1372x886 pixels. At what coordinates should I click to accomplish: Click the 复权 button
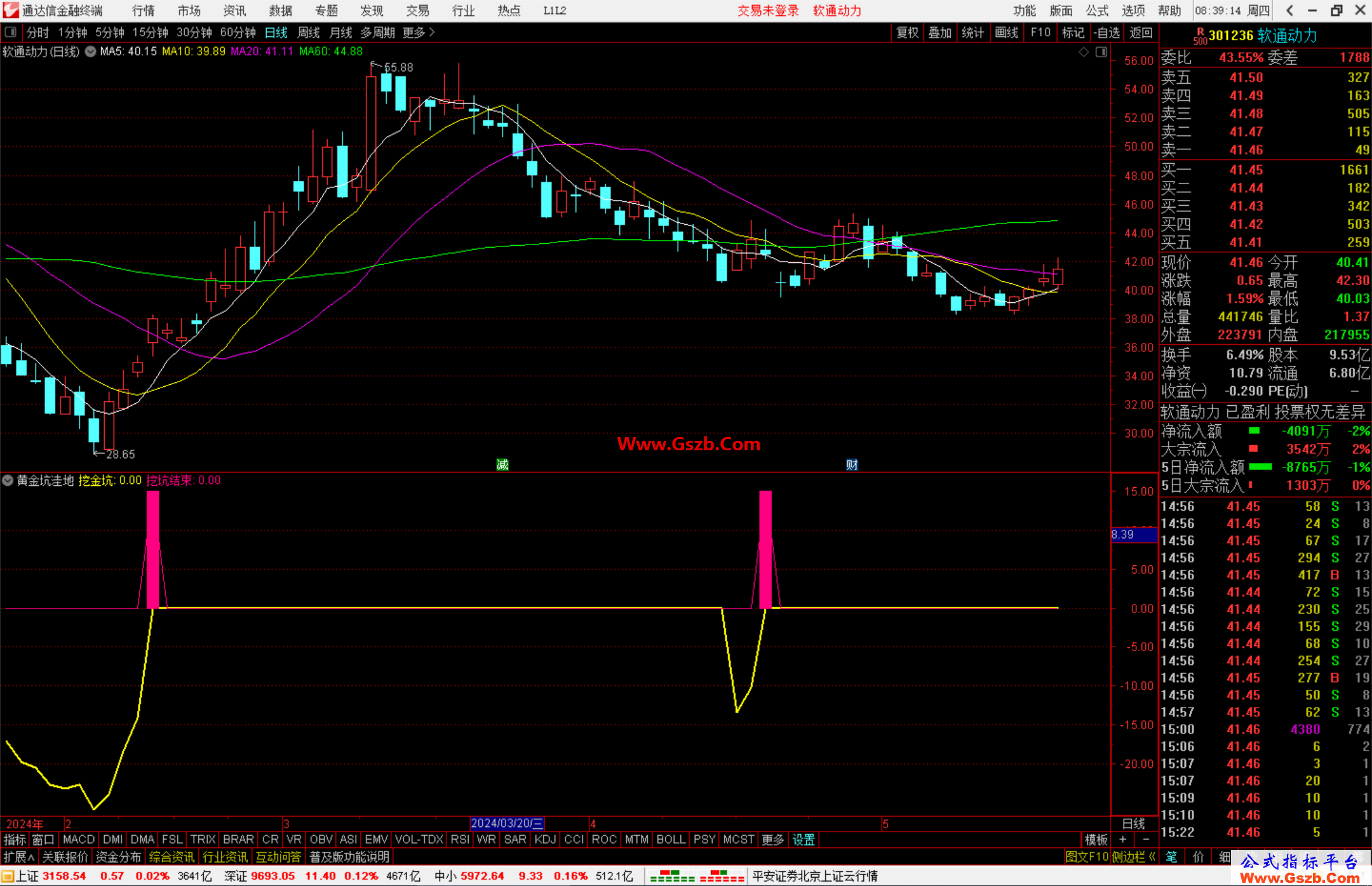coord(908,32)
